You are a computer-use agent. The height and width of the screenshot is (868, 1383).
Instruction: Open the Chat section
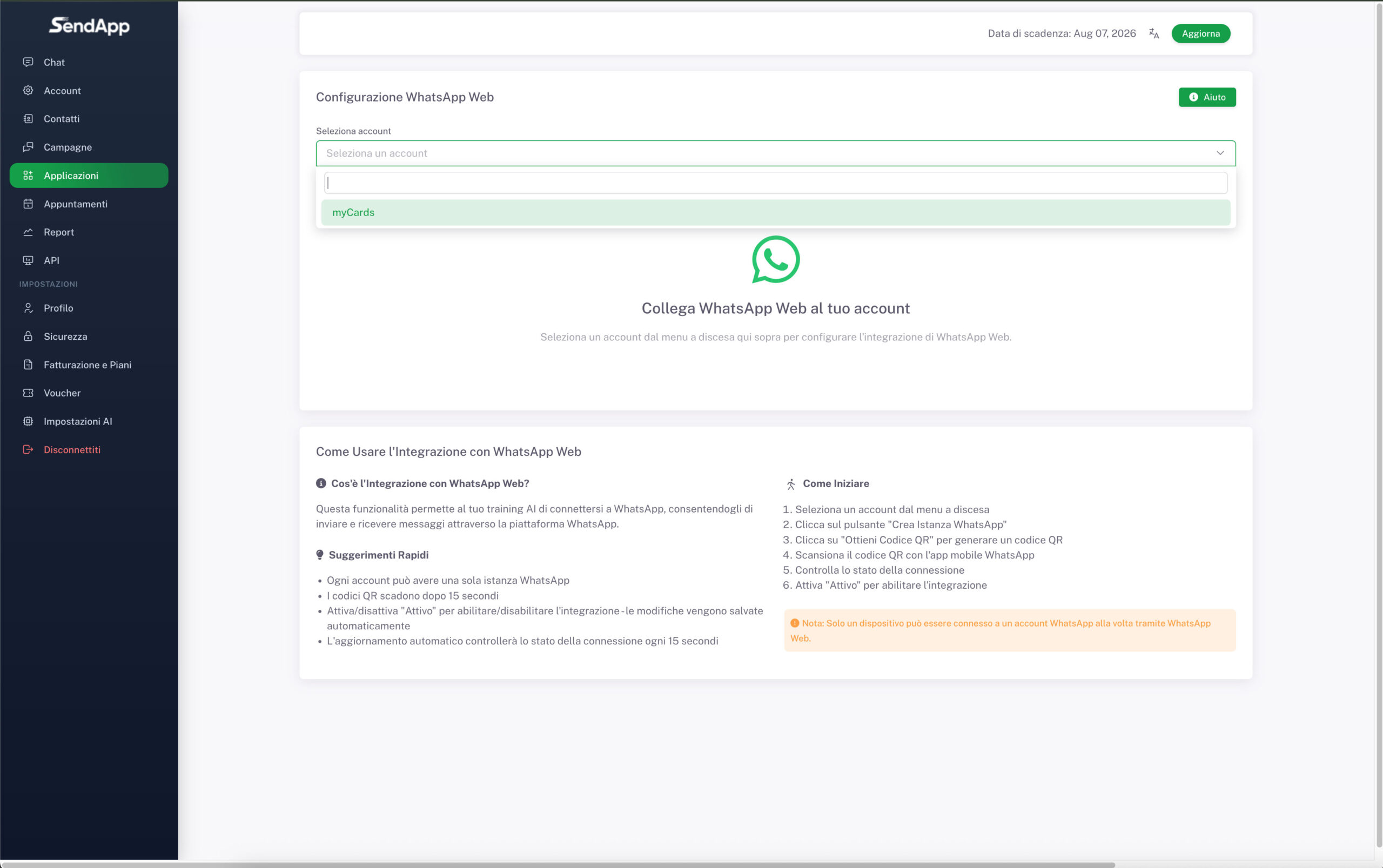[89, 62]
